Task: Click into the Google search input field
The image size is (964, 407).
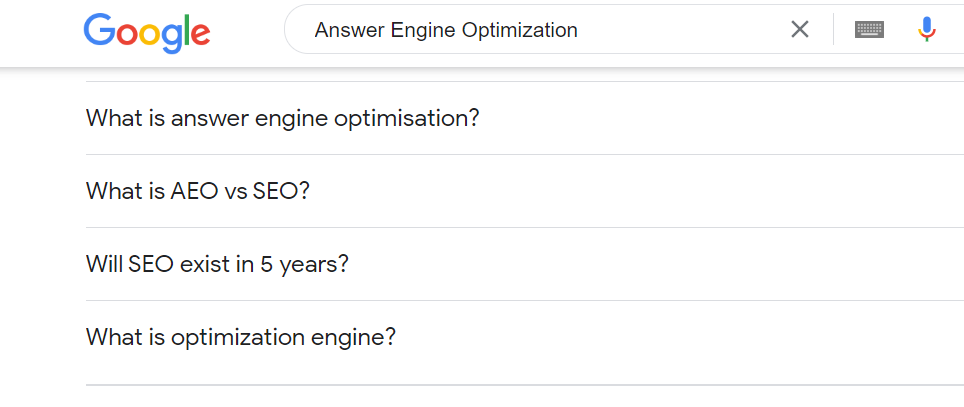Action: (680, 30)
